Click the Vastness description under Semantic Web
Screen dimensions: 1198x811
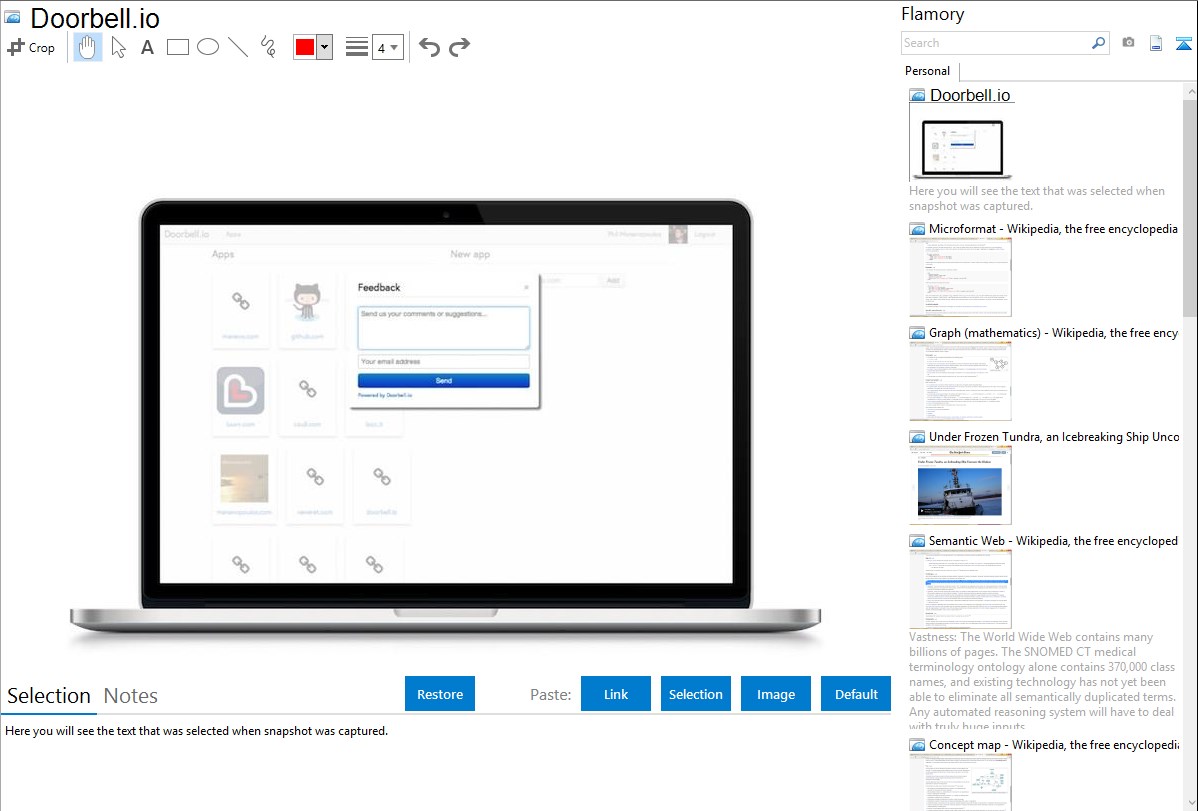1043,681
